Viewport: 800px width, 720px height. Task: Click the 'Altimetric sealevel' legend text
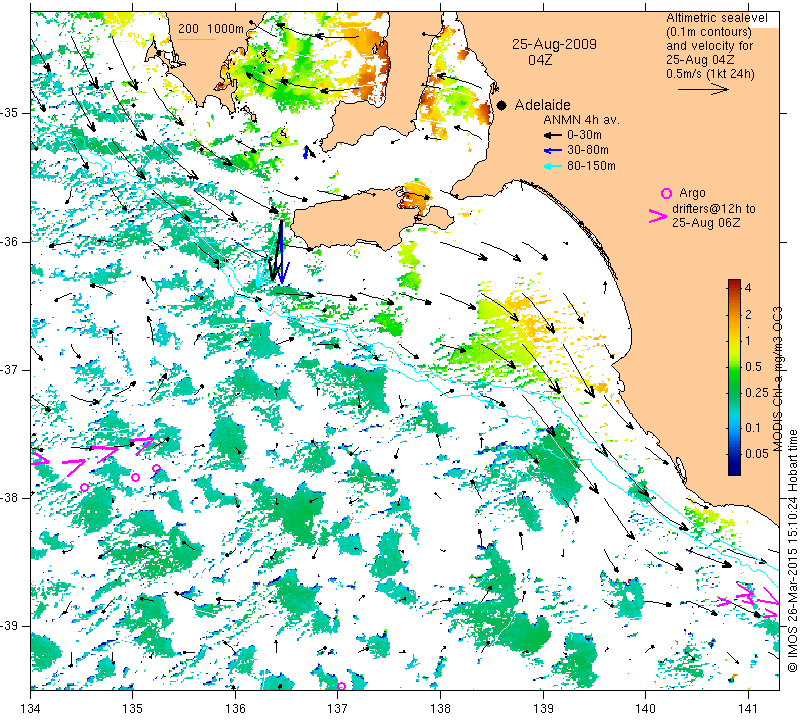tap(716, 18)
